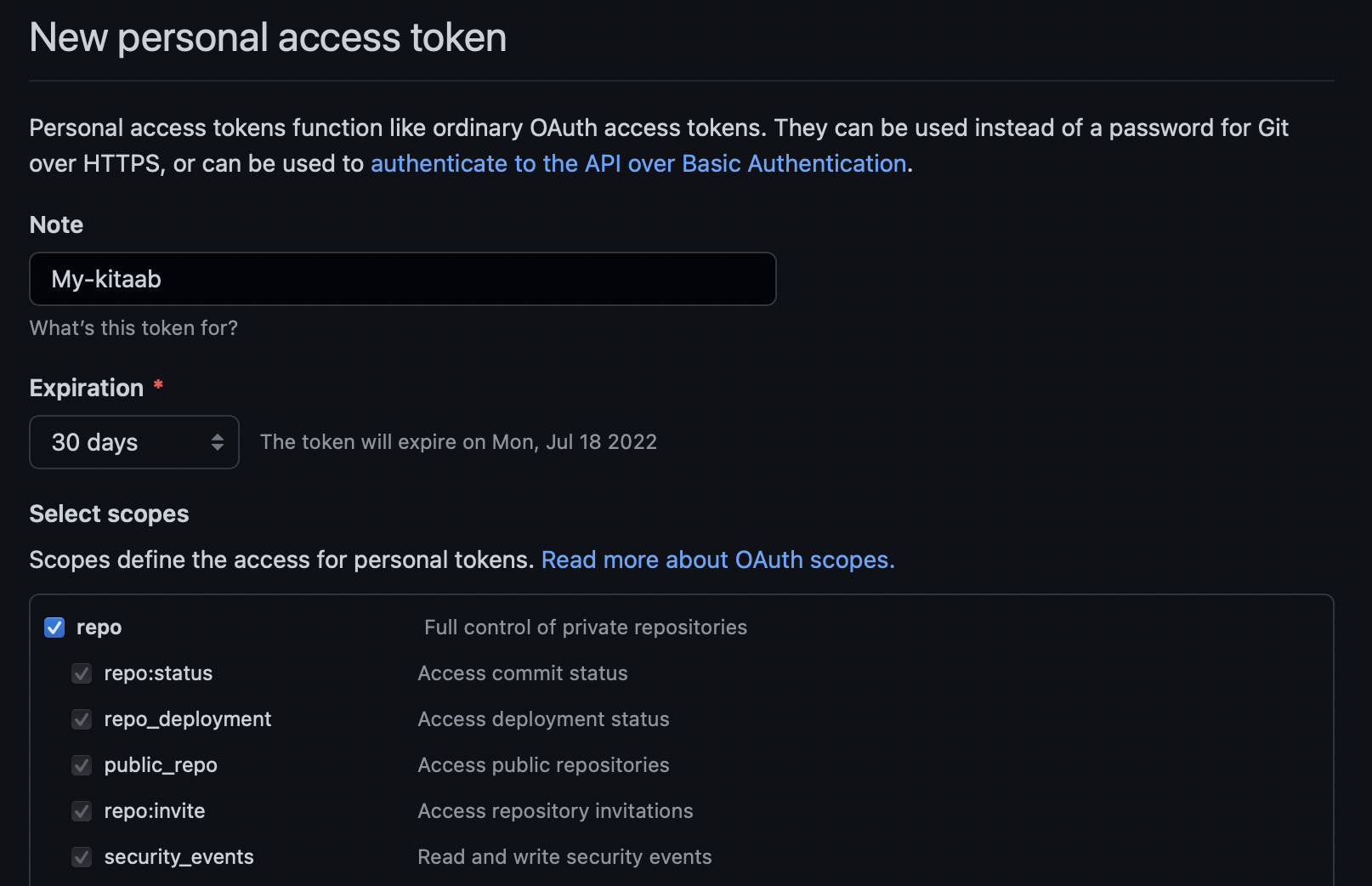Toggle the security_events checkbox
This screenshot has width=1372, height=886.
[82, 857]
